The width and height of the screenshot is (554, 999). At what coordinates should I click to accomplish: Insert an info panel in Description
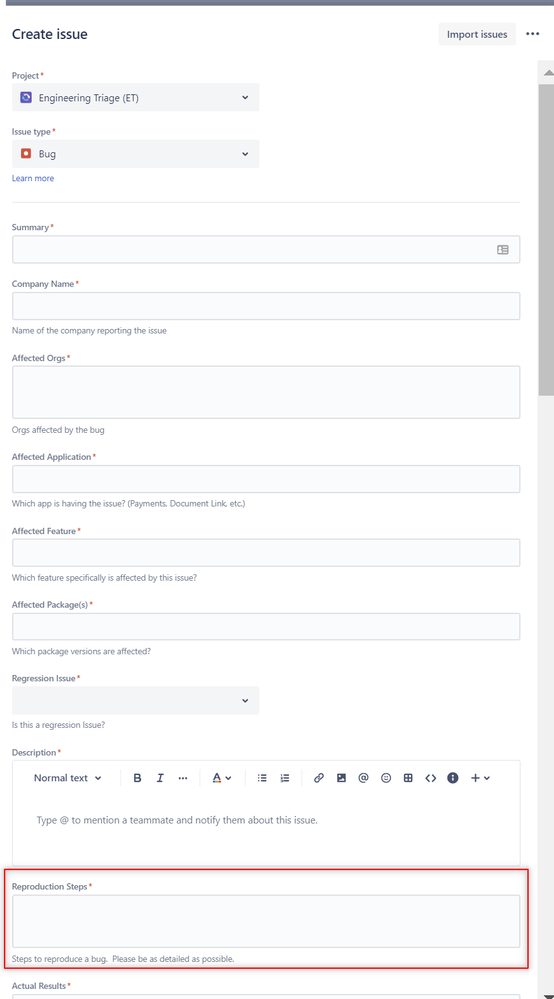point(453,778)
